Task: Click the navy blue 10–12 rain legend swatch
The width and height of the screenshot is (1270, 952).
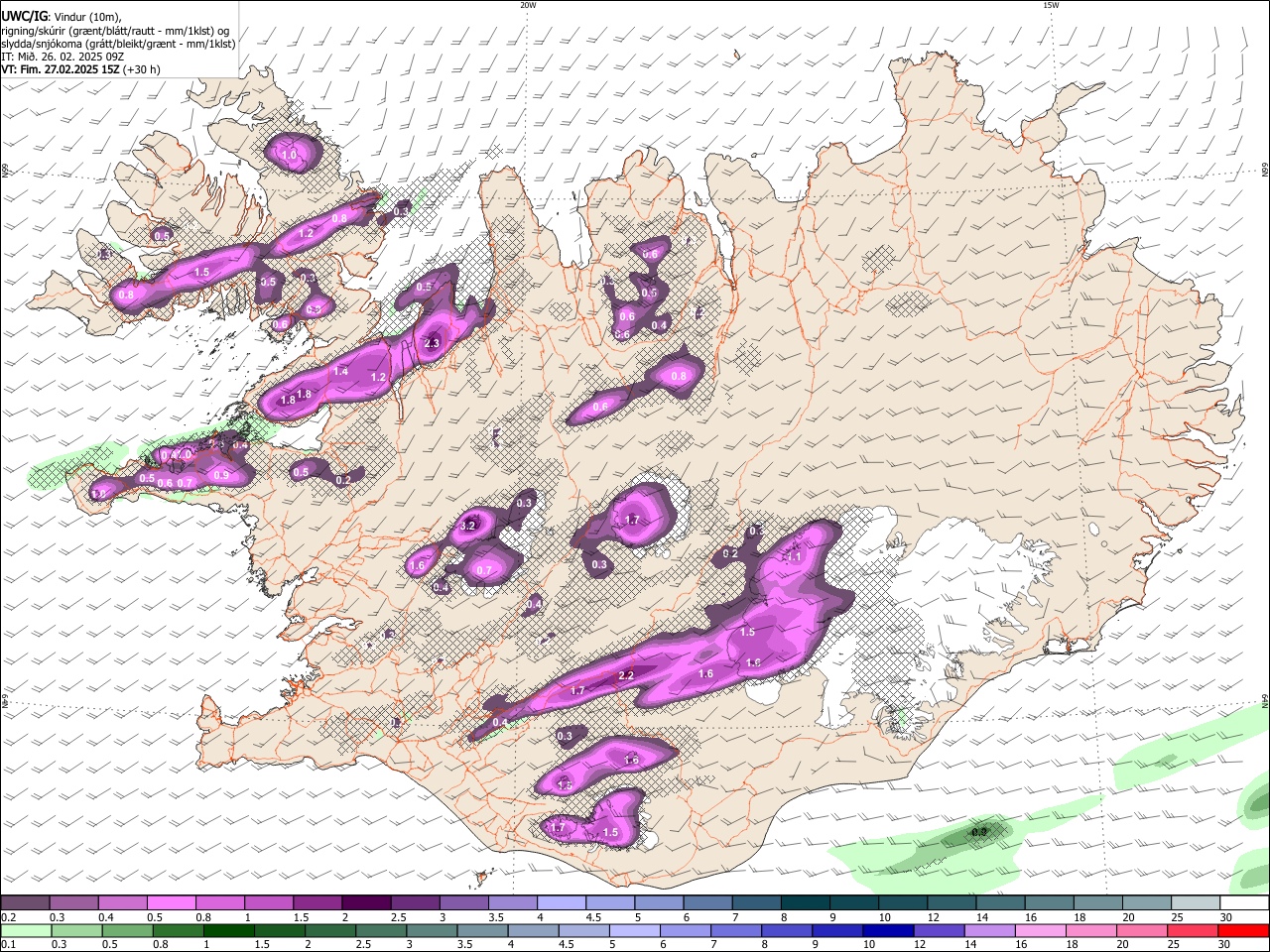Action: pyautogui.click(x=888, y=930)
